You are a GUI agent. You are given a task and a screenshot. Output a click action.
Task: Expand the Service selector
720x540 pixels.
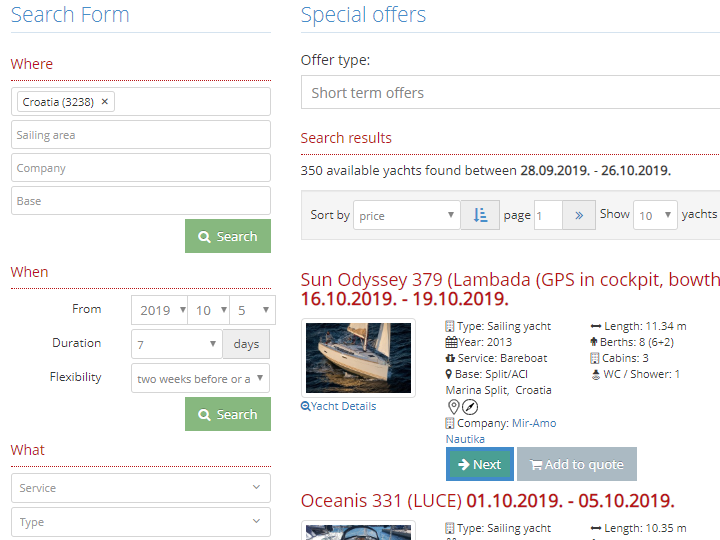[141, 488]
